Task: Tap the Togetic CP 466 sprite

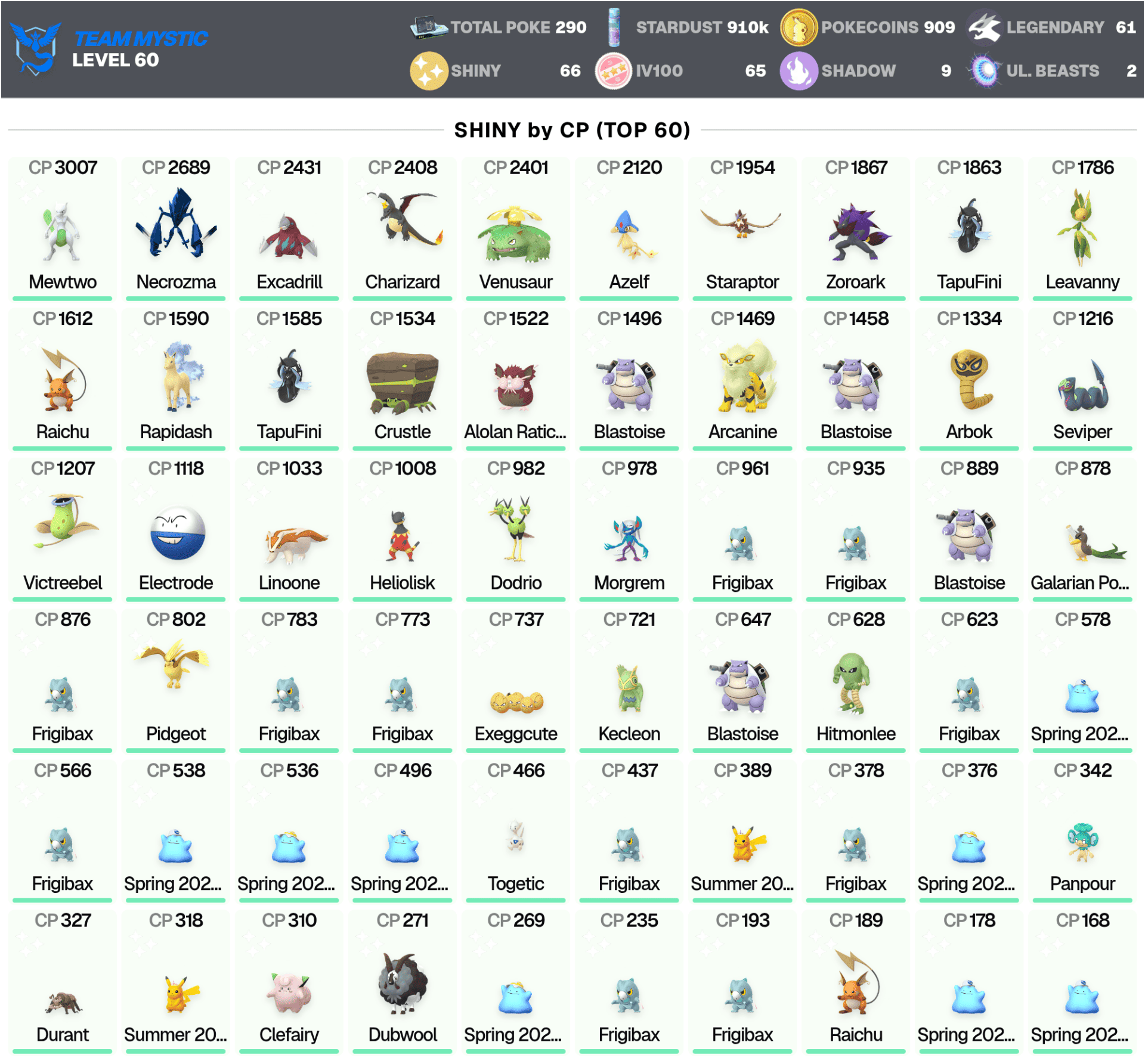Action: click(515, 836)
